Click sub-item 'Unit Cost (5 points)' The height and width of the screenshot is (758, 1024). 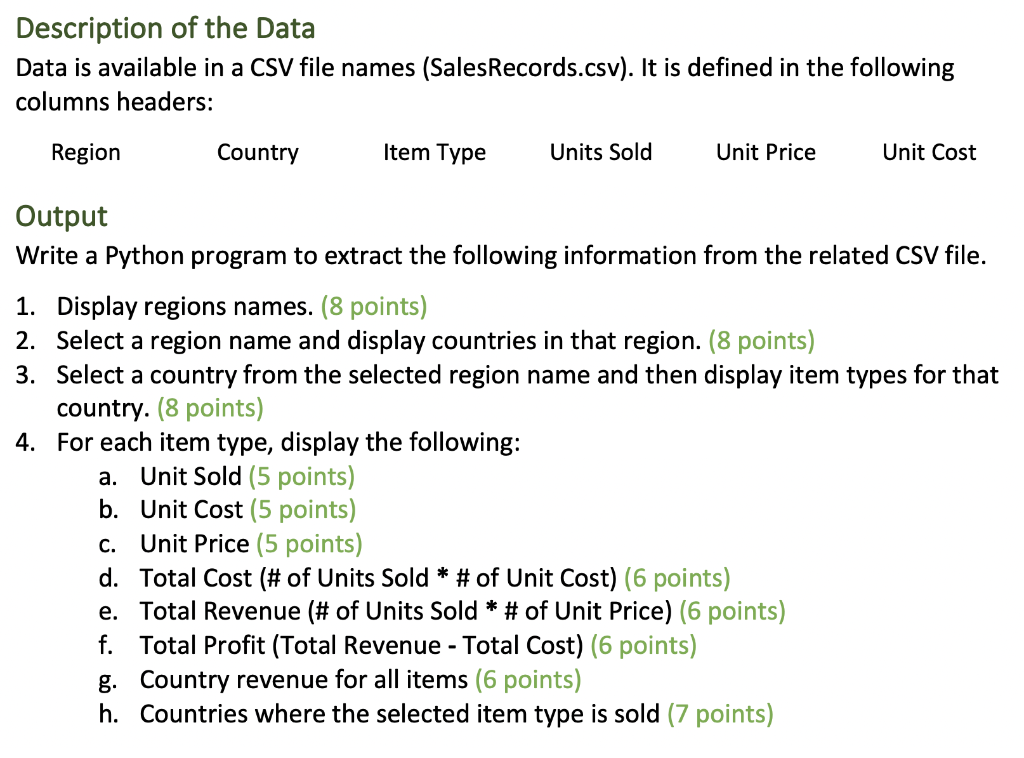pos(248,510)
